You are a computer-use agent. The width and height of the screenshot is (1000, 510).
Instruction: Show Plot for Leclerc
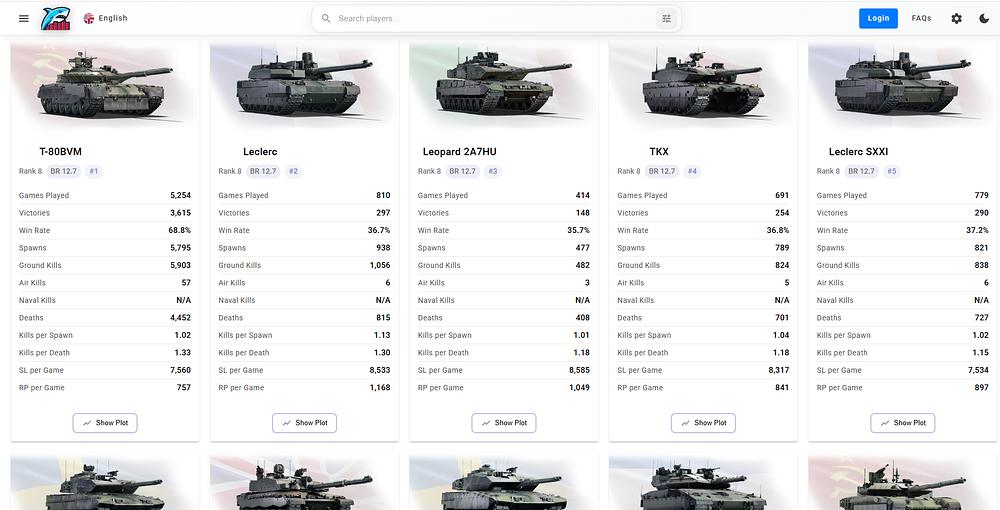tap(304, 423)
